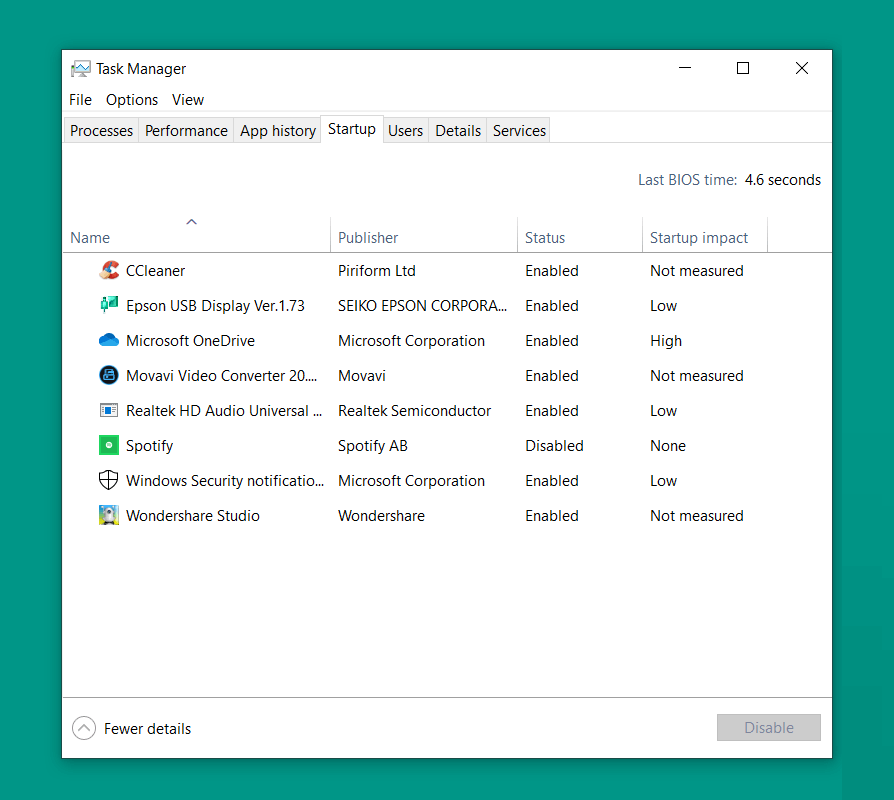Minimize the Task Manager window

685,68
